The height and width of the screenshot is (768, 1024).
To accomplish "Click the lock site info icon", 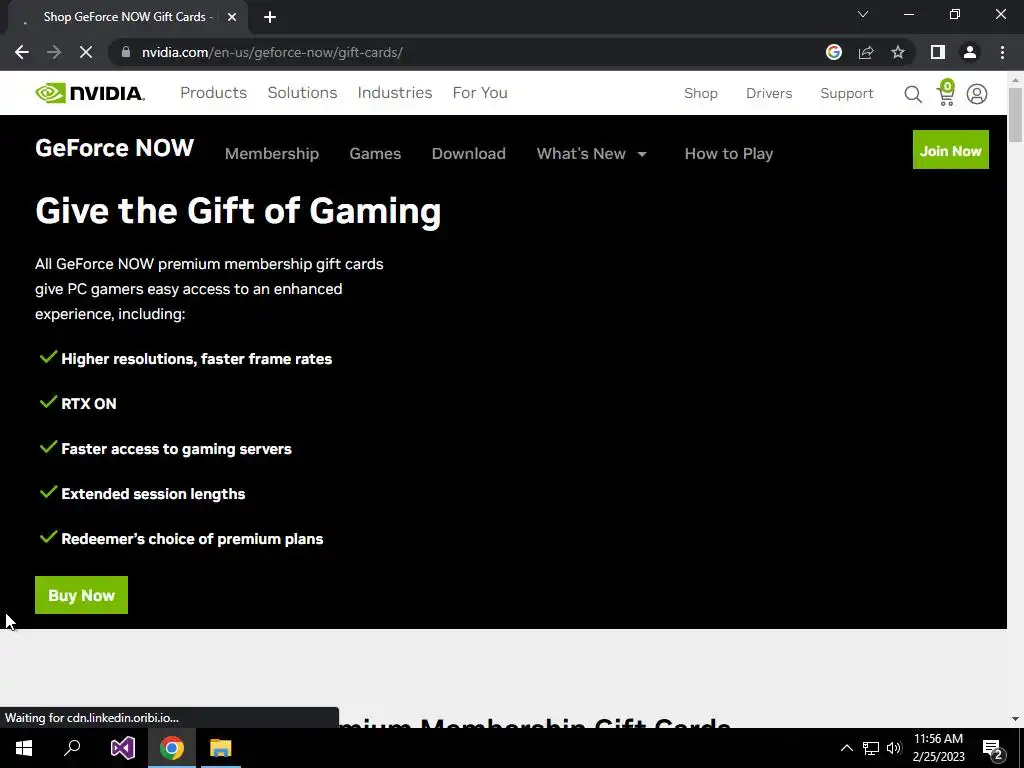I will coord(126,52).
